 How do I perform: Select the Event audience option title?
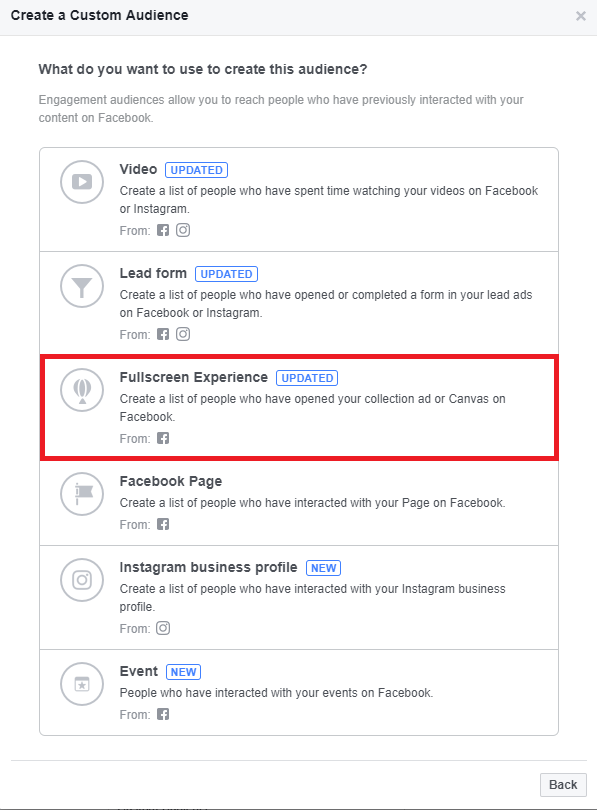(x=139, y=671)
